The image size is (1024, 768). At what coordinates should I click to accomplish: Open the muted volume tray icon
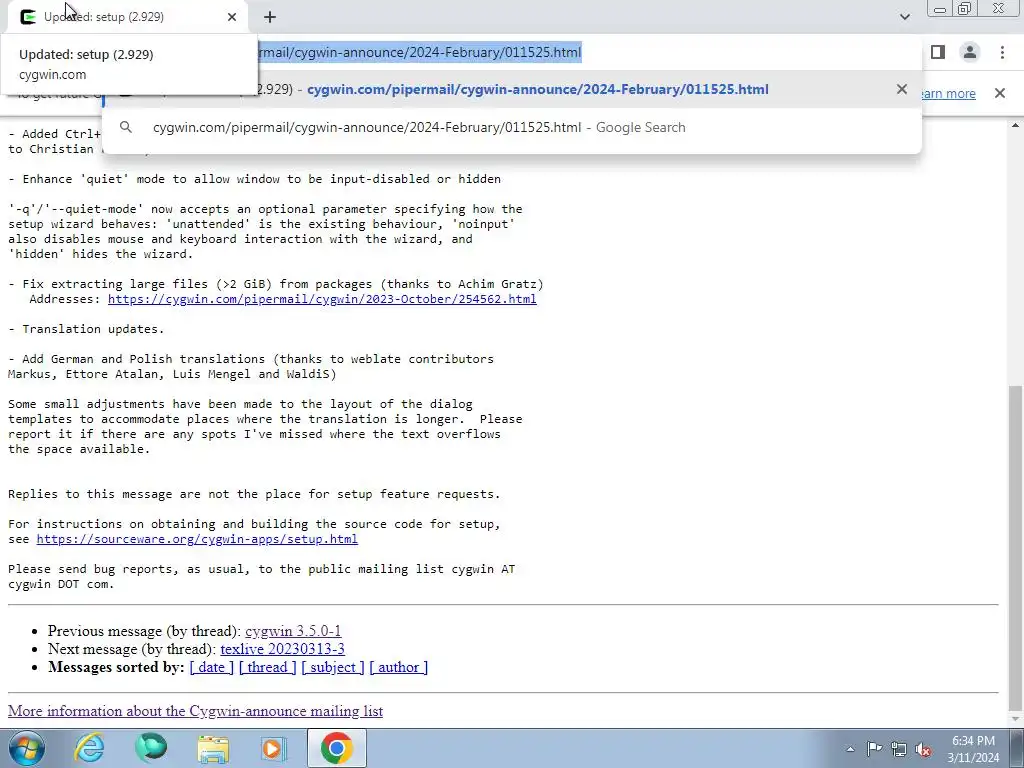(x=923, y=749)
